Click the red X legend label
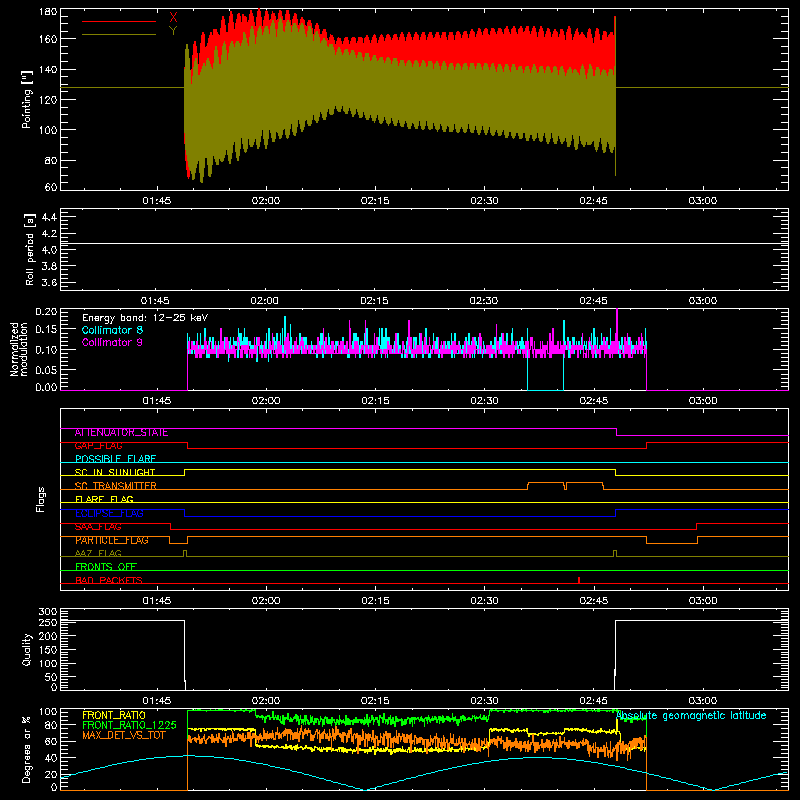 (173, 18)
